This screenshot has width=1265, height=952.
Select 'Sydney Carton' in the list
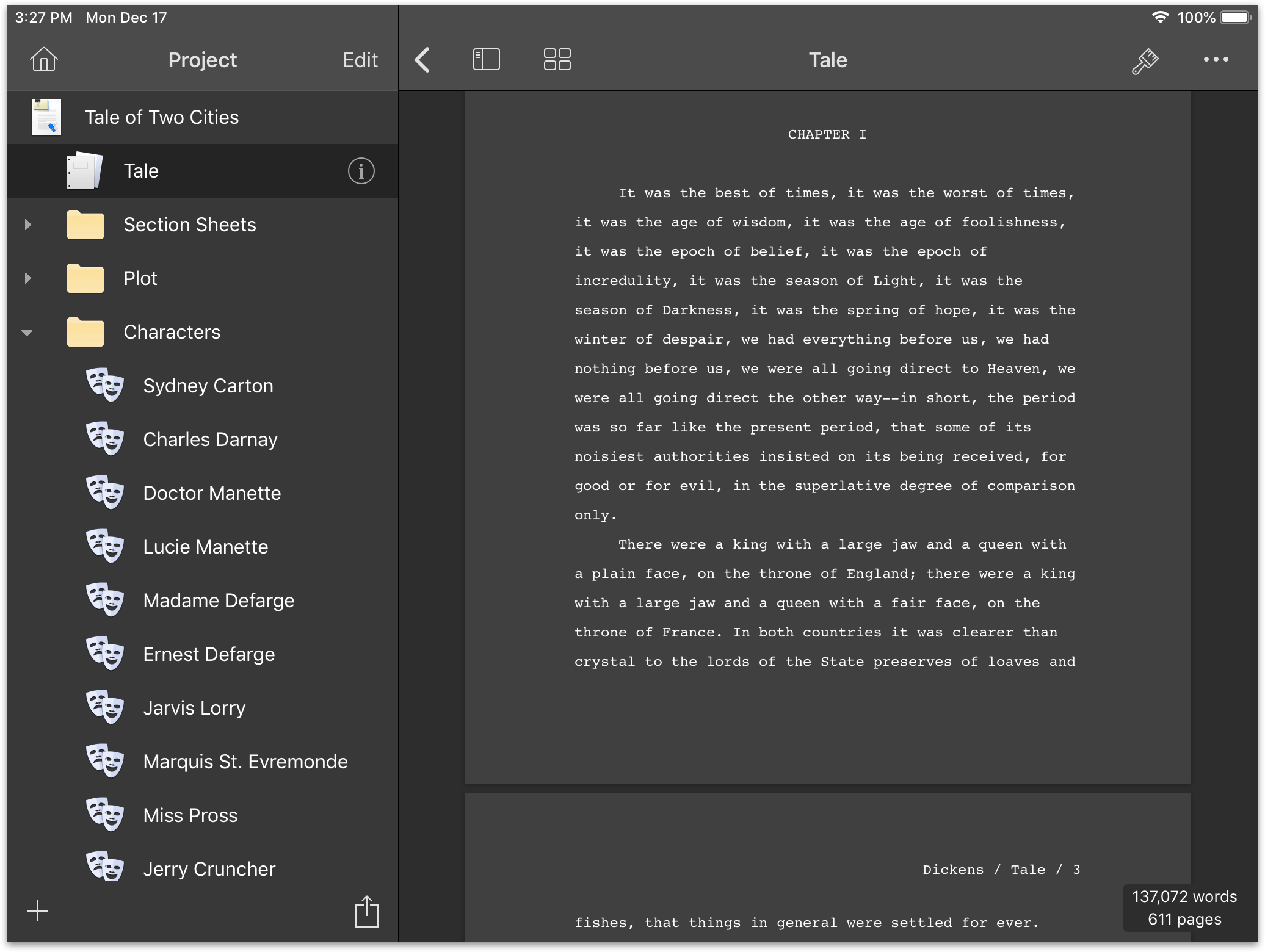pos(208,386)
